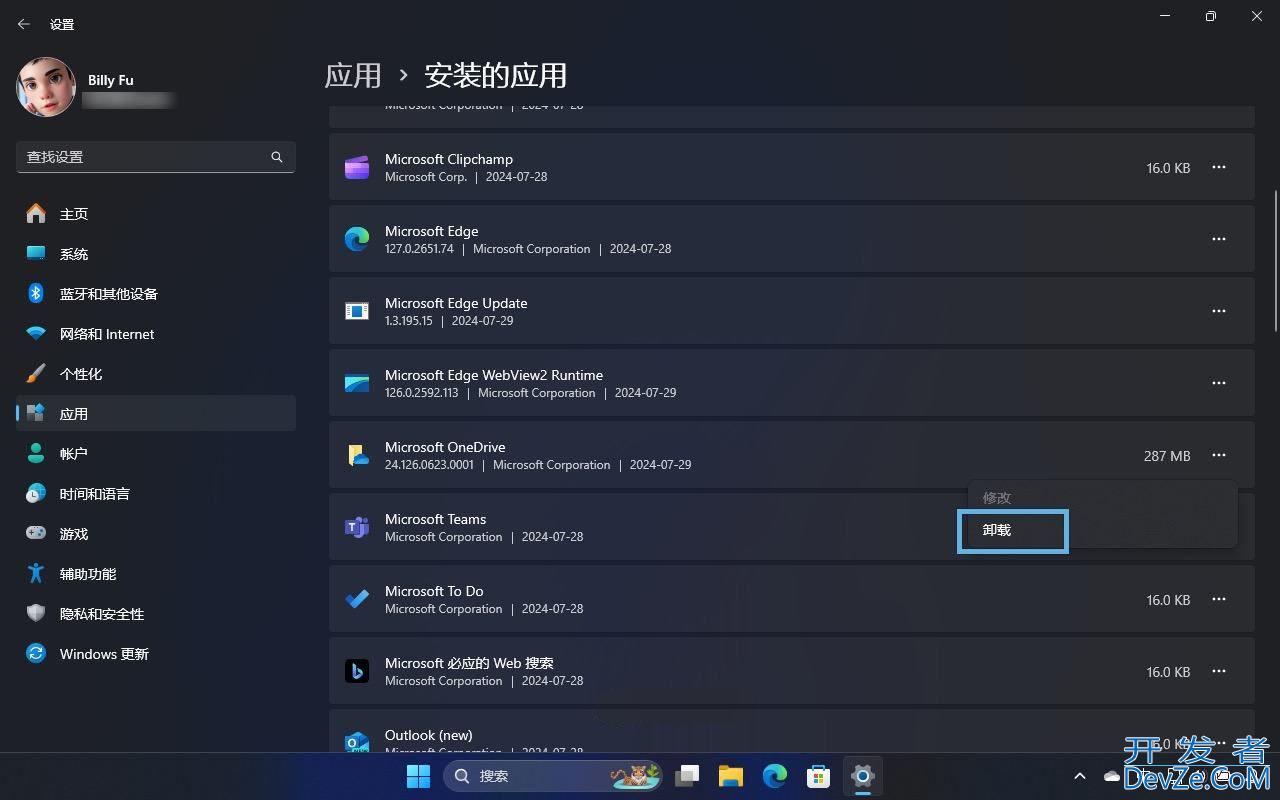This screenshot has height=800, width=1280.
Task: Open Windows 更新 settings
Action: click(156, 654)
